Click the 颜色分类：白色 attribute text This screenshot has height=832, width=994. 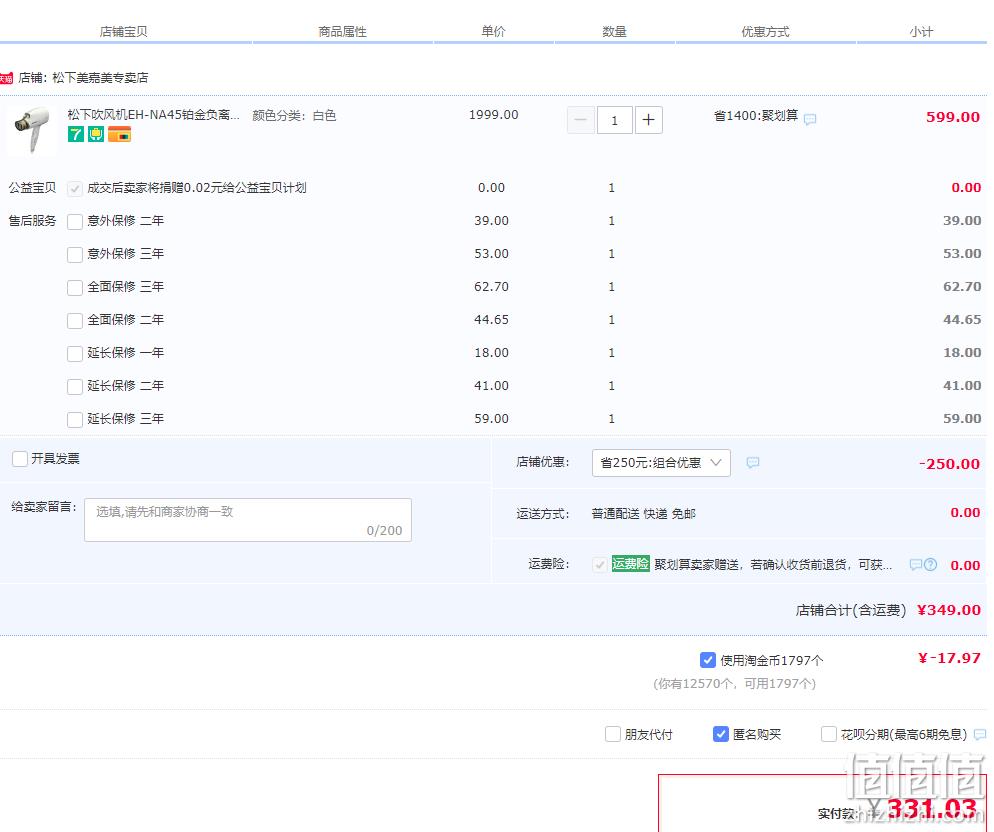[294, 115]
